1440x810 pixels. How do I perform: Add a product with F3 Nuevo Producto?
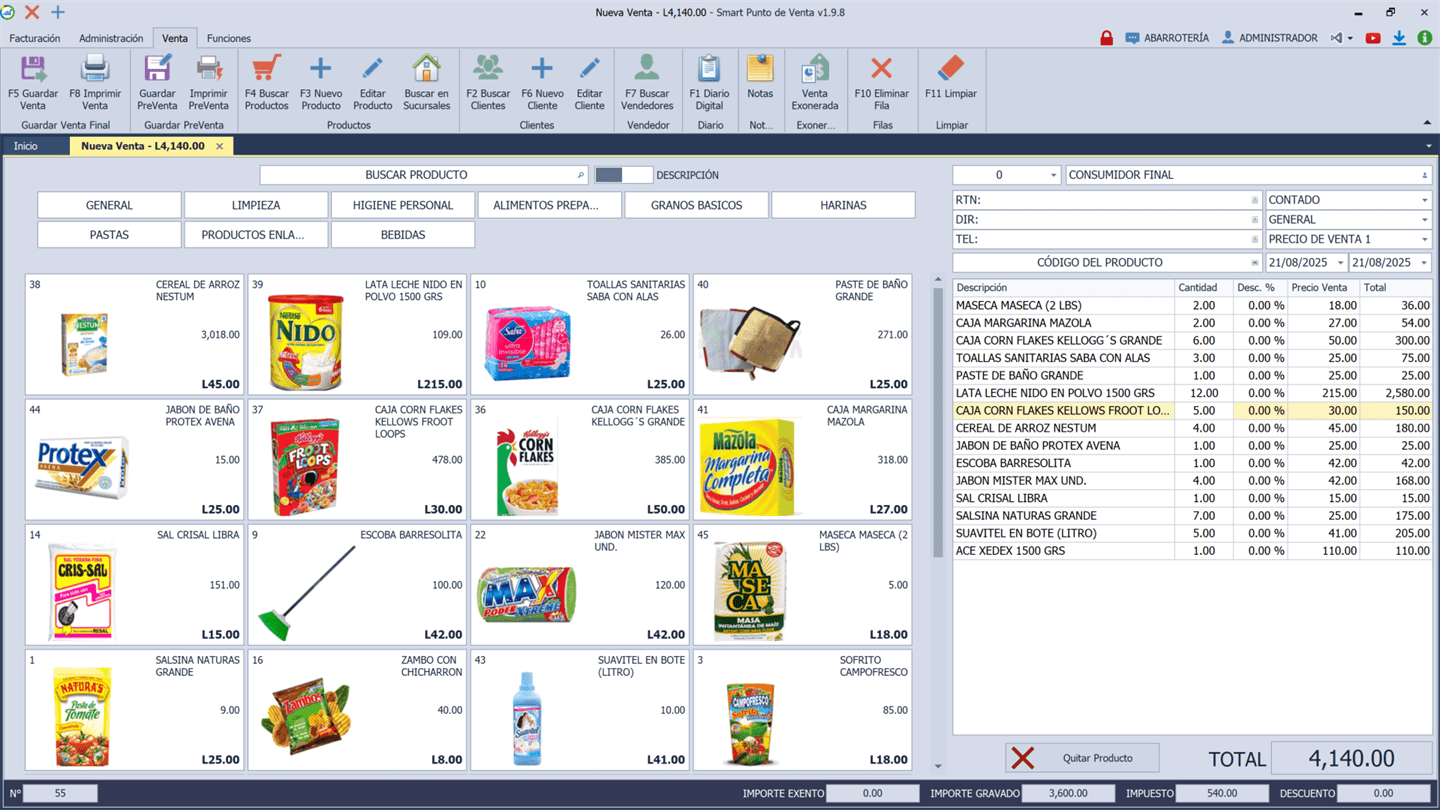point(321,82)
